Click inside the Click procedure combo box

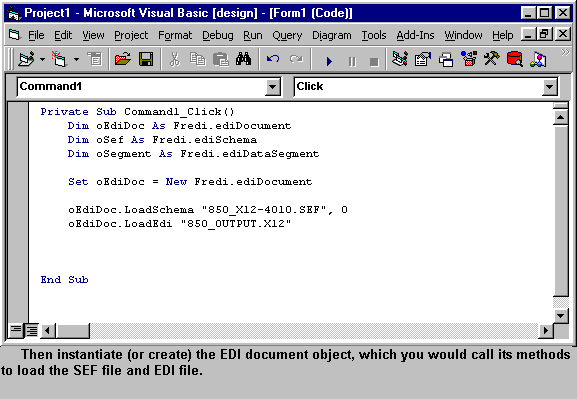point(426,86)
